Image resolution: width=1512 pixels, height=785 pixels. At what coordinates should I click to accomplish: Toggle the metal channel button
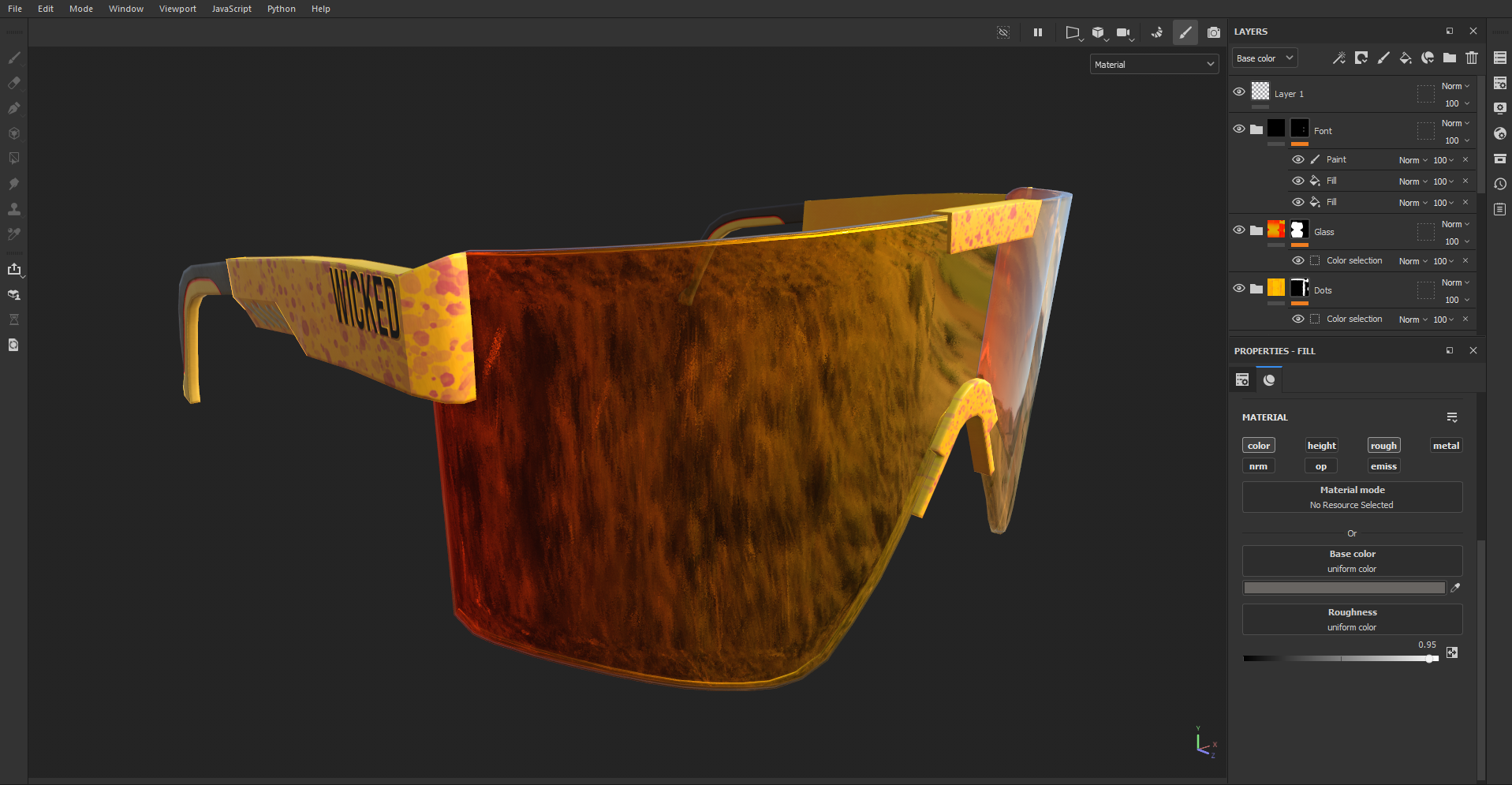tap(1445, 446)
